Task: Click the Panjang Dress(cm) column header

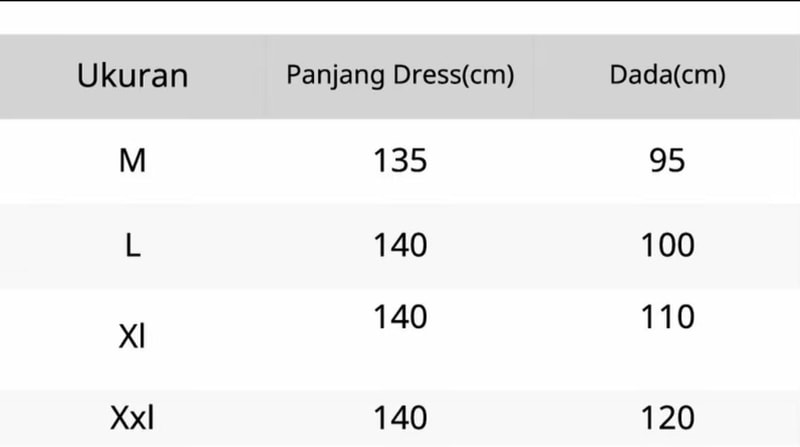Action: point(400,76)
